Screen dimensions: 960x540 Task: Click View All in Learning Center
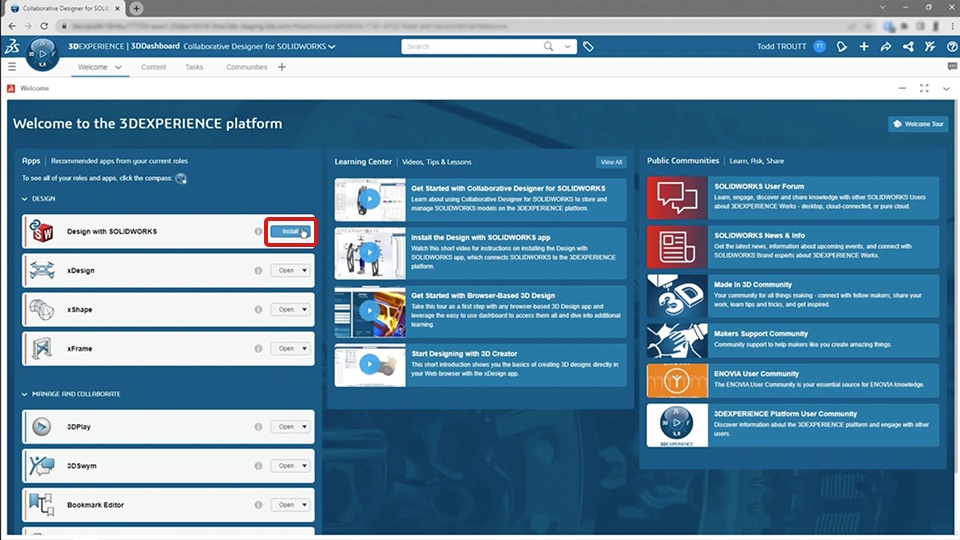coord(611,162)
